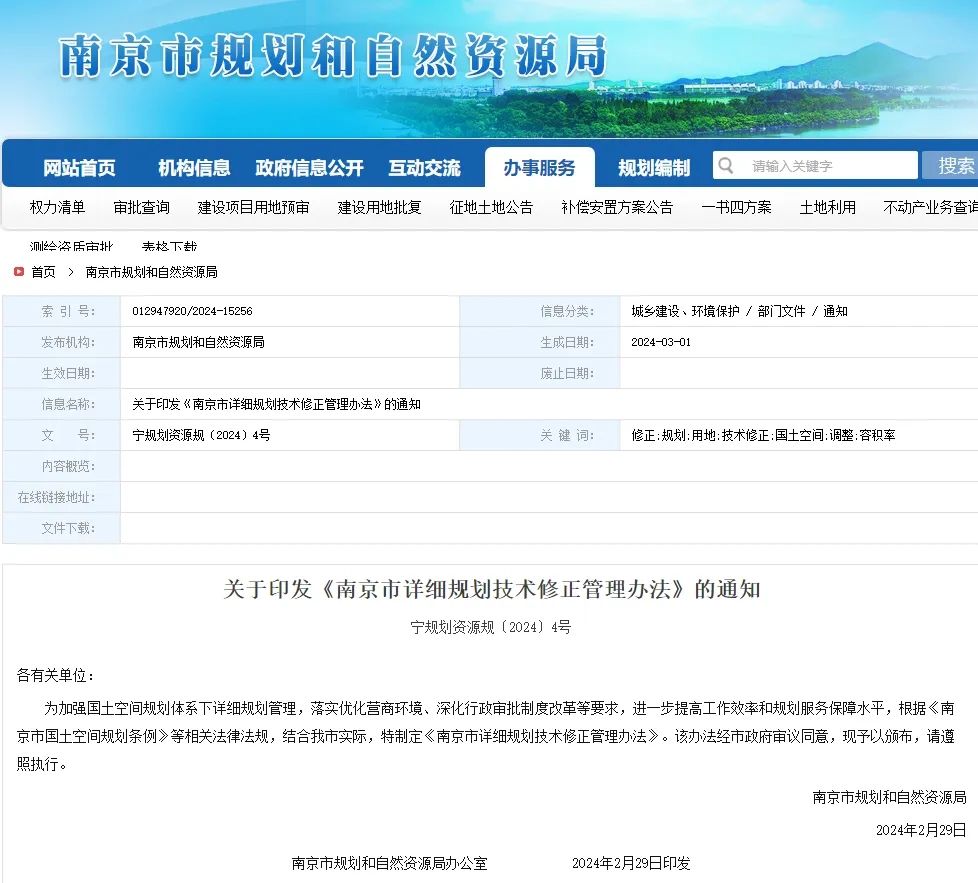Click the article heading 关于印发...的通知
The width and height of the screenshot is (978, 883).
pos(491,589)
